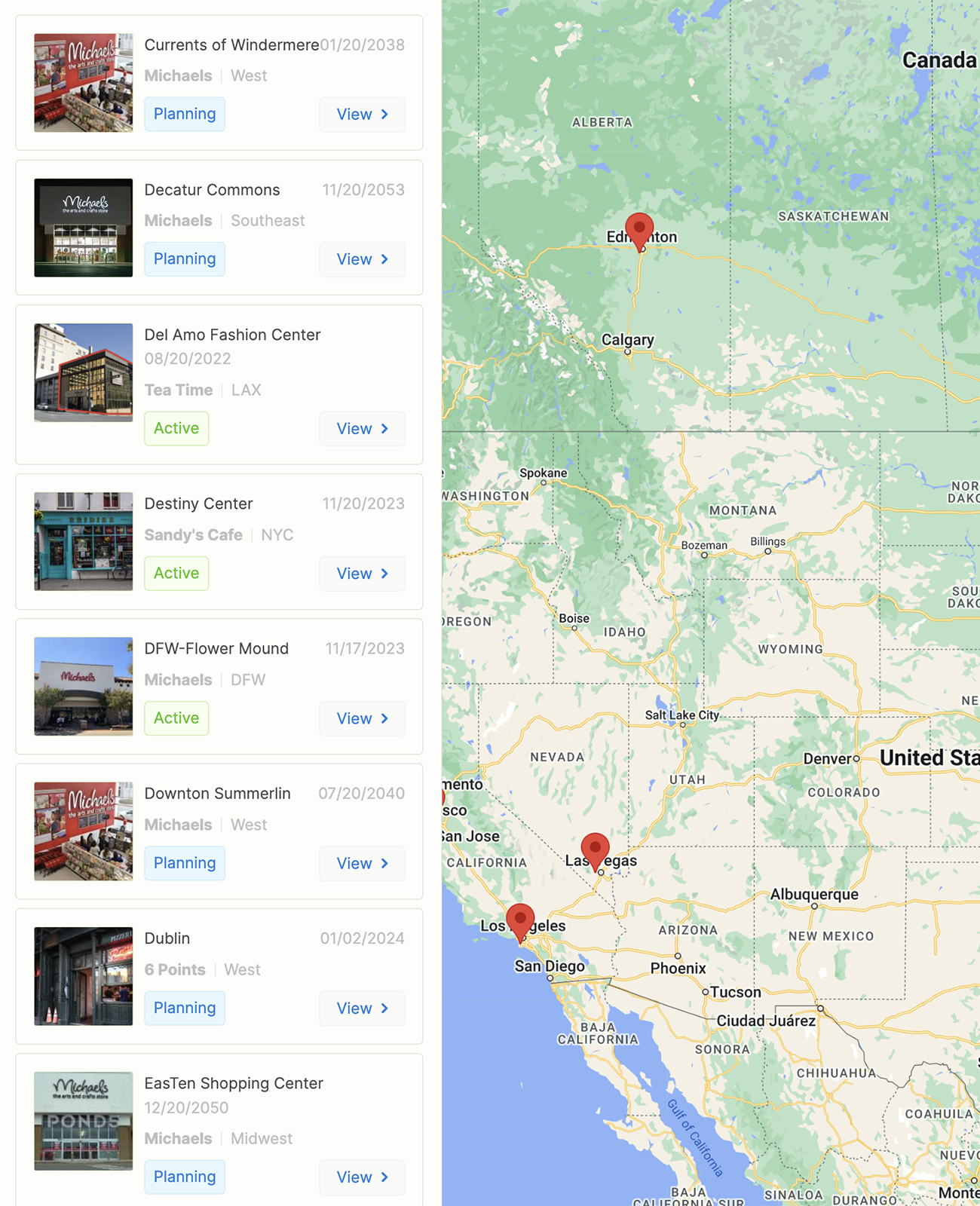Click the date 11/17/2023
This screenshot has height=1206, width=980.
pyautogui.click(x=366, y=649)
